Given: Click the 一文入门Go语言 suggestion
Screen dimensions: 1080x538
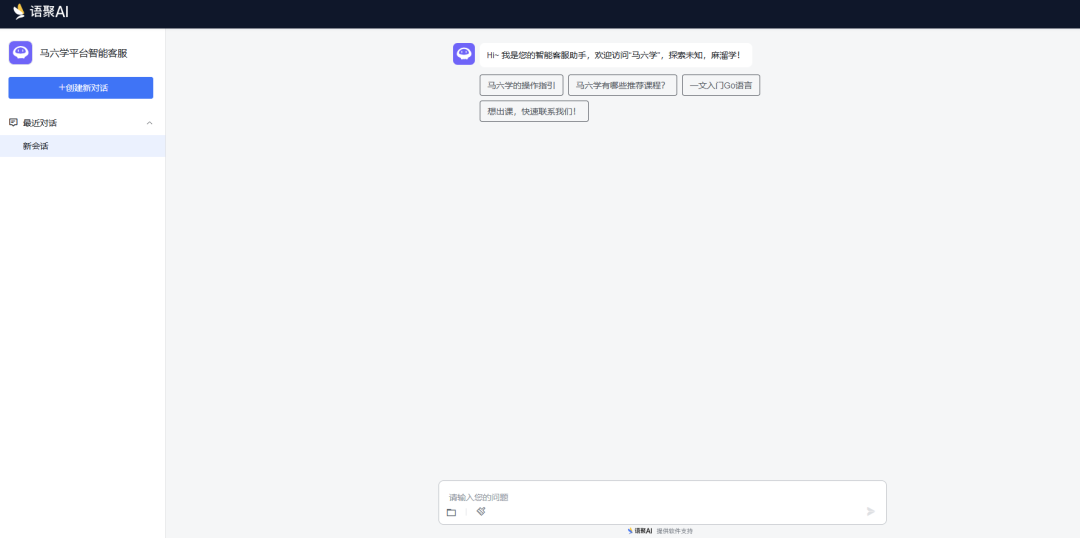Looking at the screenshot, I should pyautogui.click(x=720, y=85).
